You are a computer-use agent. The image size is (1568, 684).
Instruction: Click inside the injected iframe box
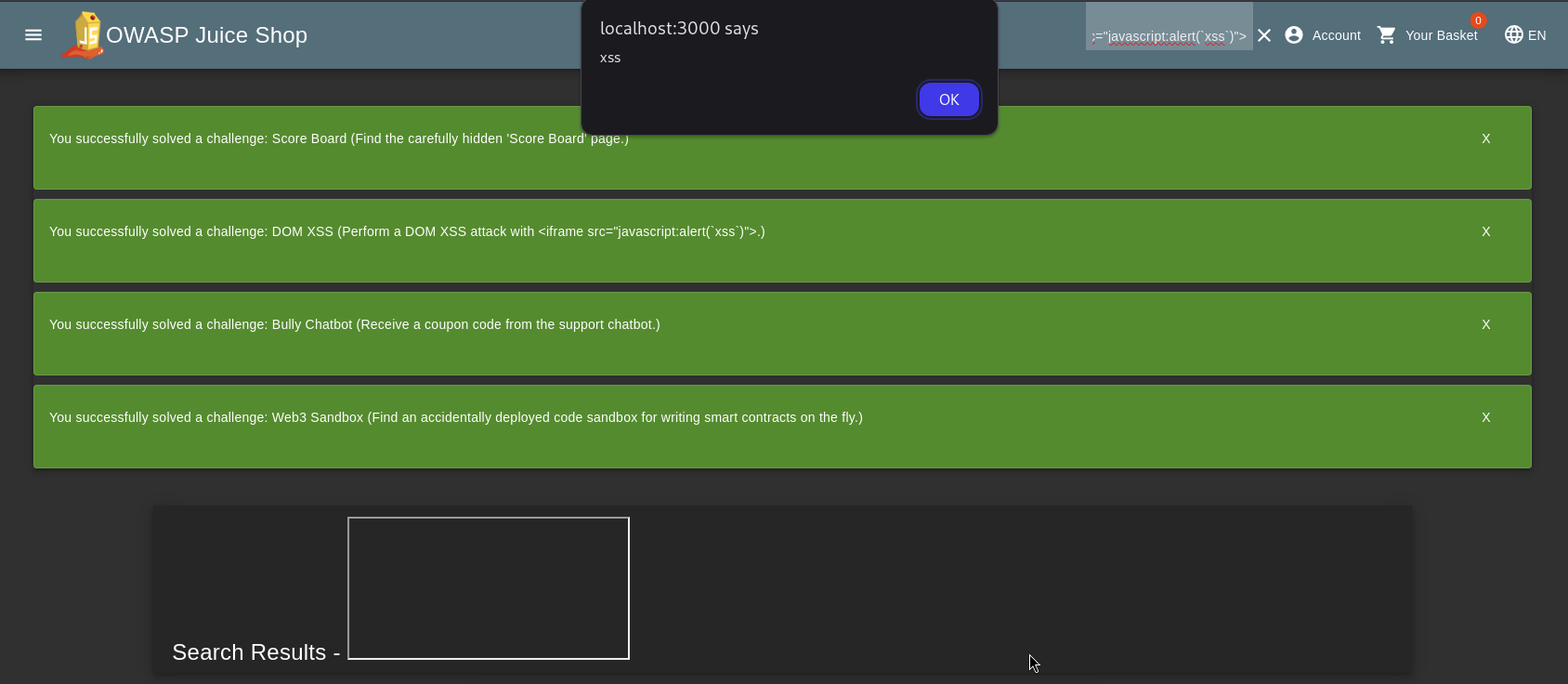(x=489, y=588)
